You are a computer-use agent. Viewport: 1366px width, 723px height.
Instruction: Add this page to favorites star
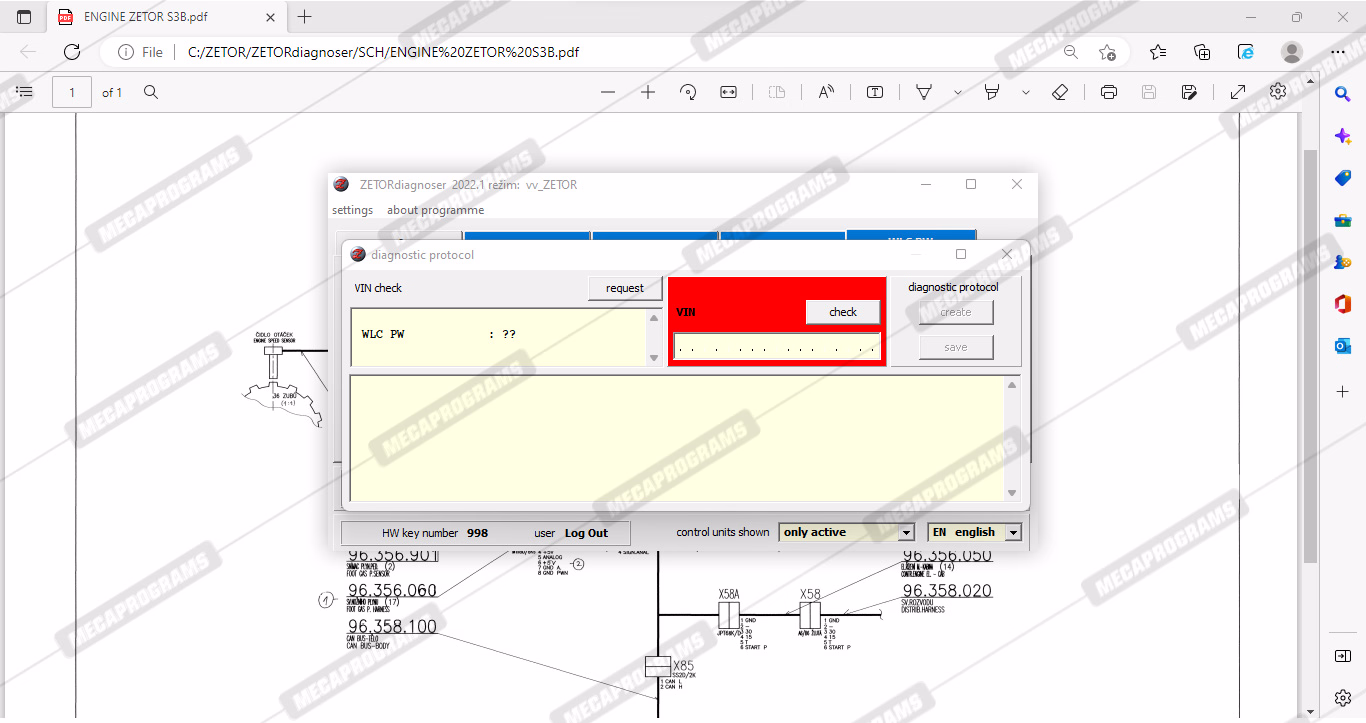pos(1107,52)
